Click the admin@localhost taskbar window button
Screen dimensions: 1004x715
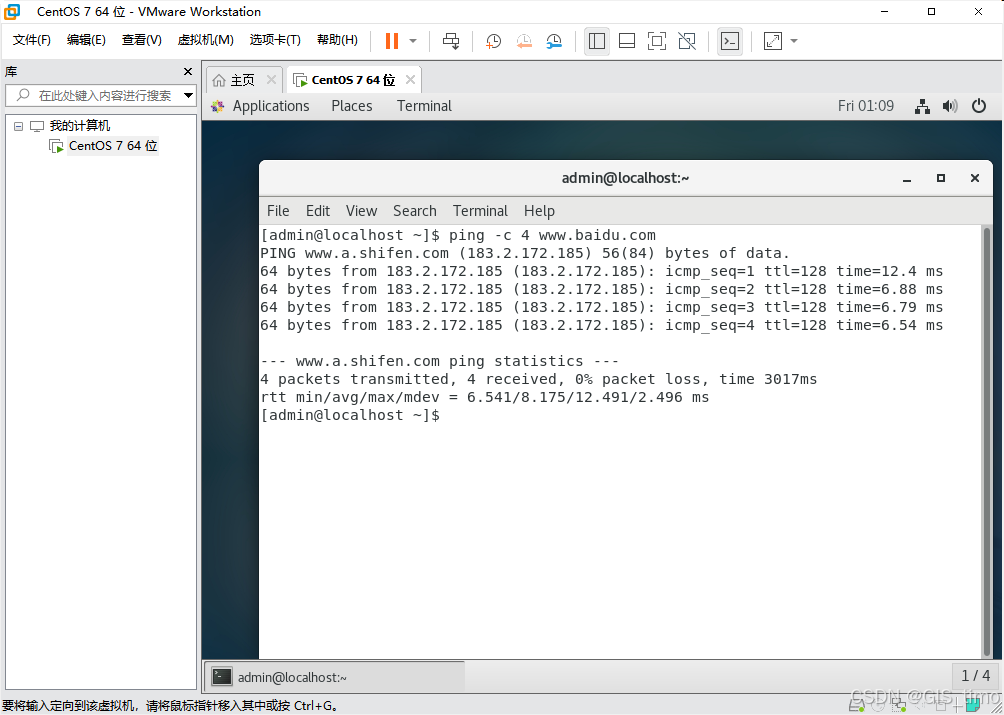click(336, 677)
